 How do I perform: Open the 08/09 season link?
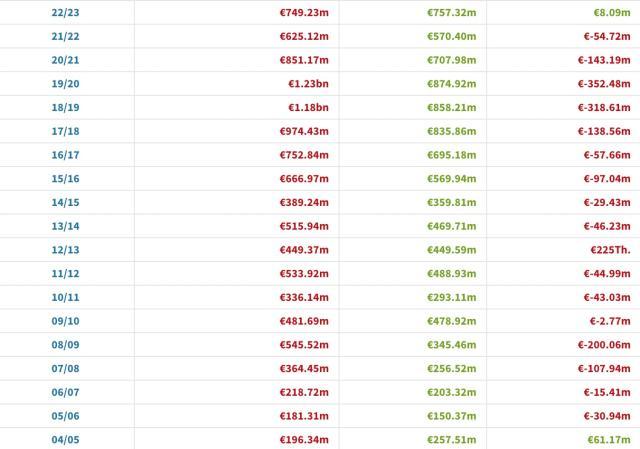coord(65,345)
